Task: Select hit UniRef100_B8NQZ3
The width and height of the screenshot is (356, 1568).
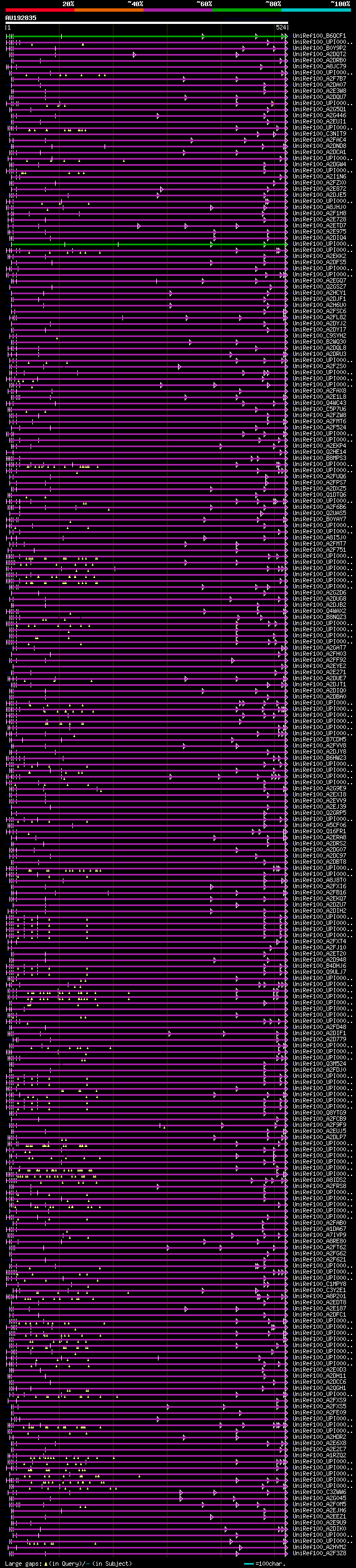Action: (x=319, y=617)
